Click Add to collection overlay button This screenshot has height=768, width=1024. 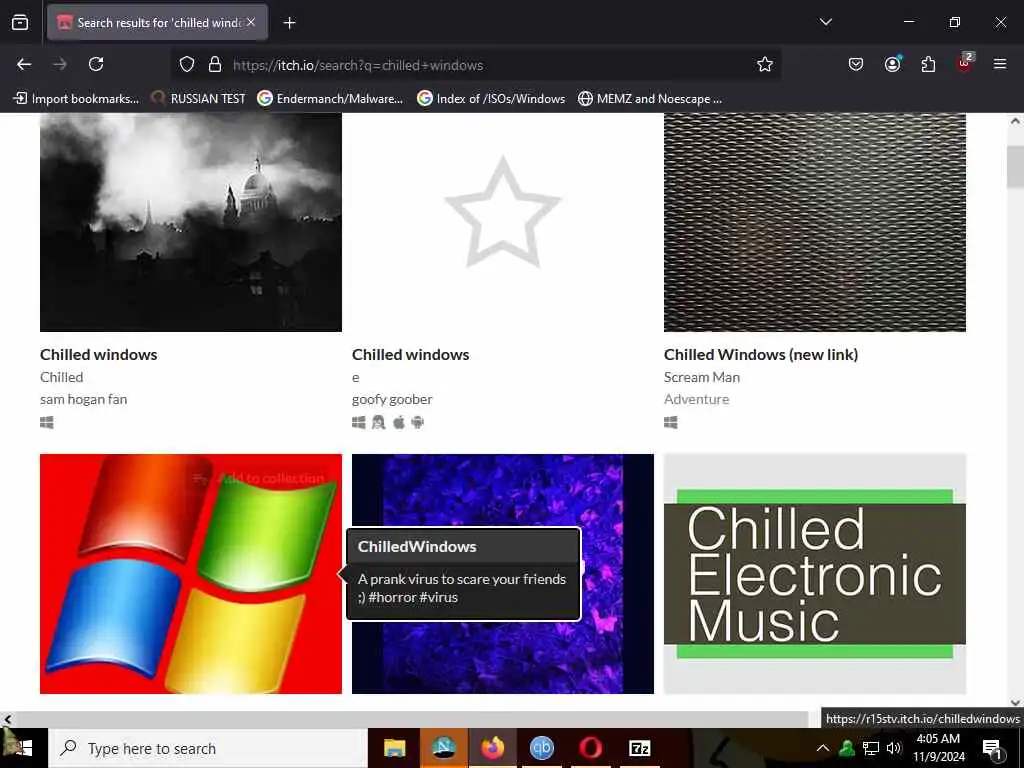click(259, 479)
